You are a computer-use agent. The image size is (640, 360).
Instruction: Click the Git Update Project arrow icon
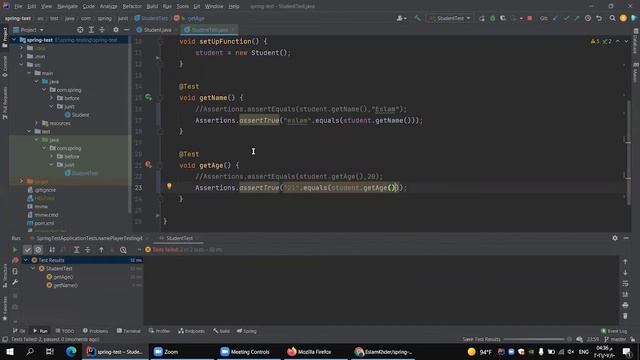pos(556,18)
